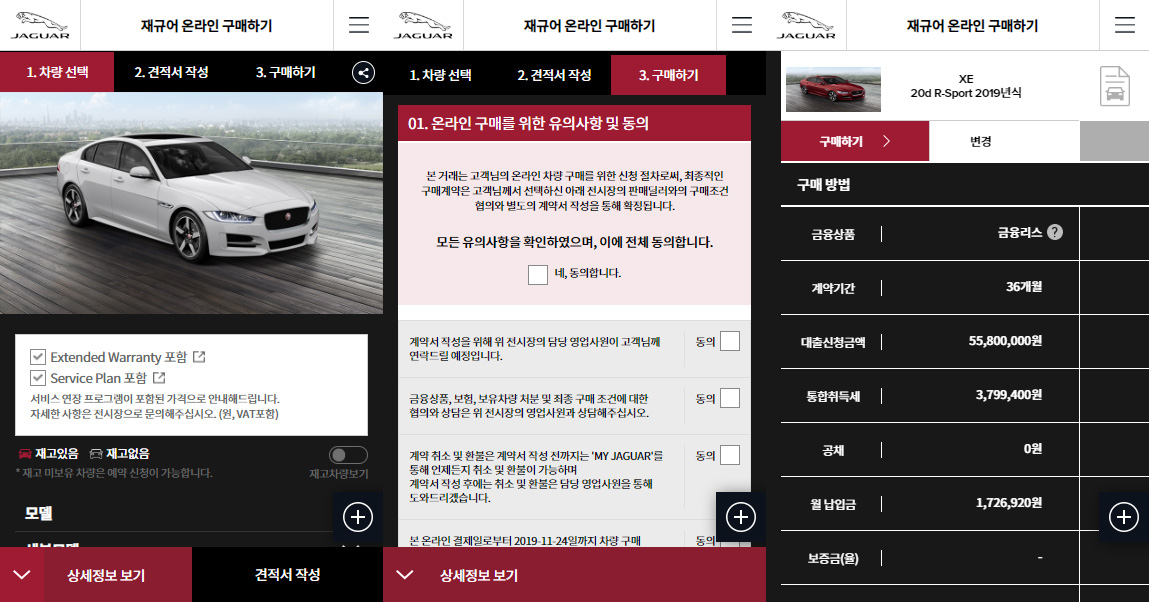Click the plus button in the middle panel
1149x602 pixels.
tap(741, 517)
